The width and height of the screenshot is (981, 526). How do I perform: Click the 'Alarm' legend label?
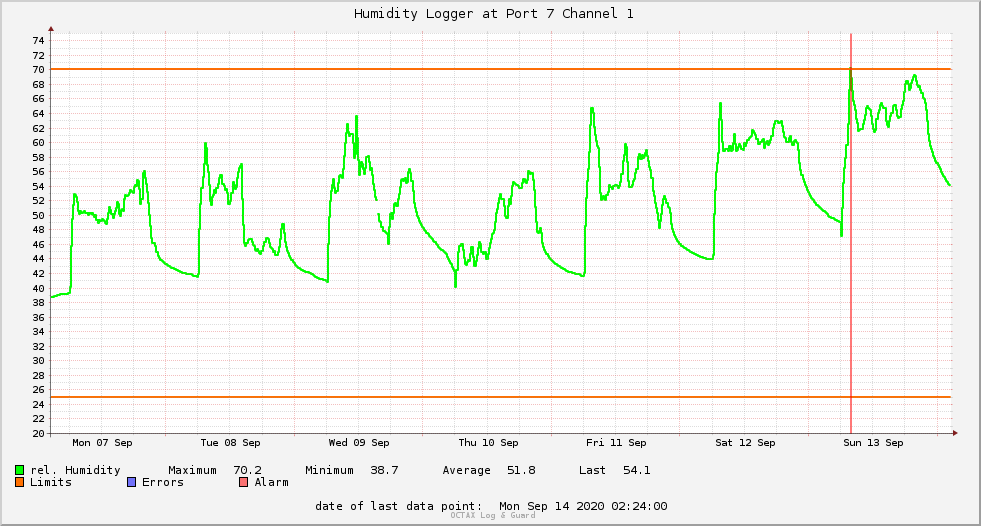[x=272, y=482]
